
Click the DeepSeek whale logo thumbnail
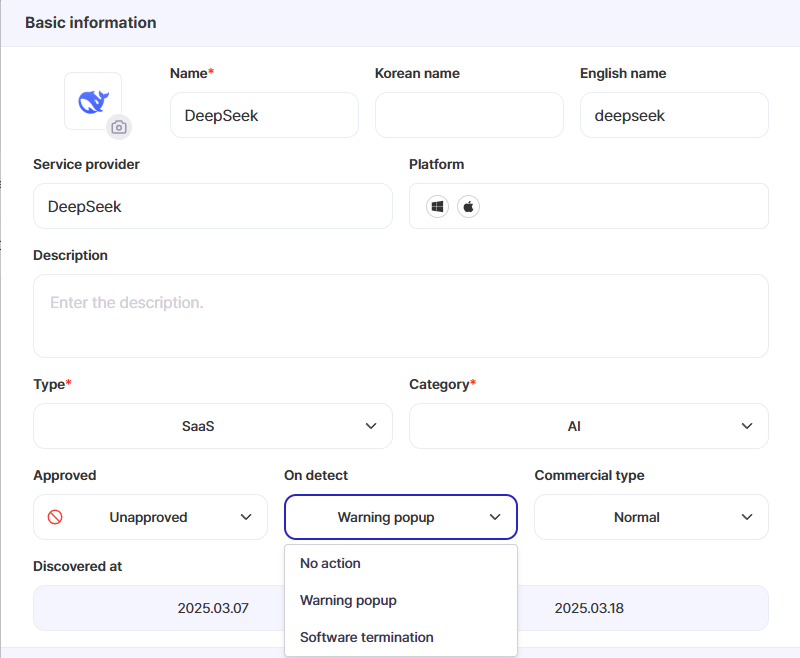(93, 101)
